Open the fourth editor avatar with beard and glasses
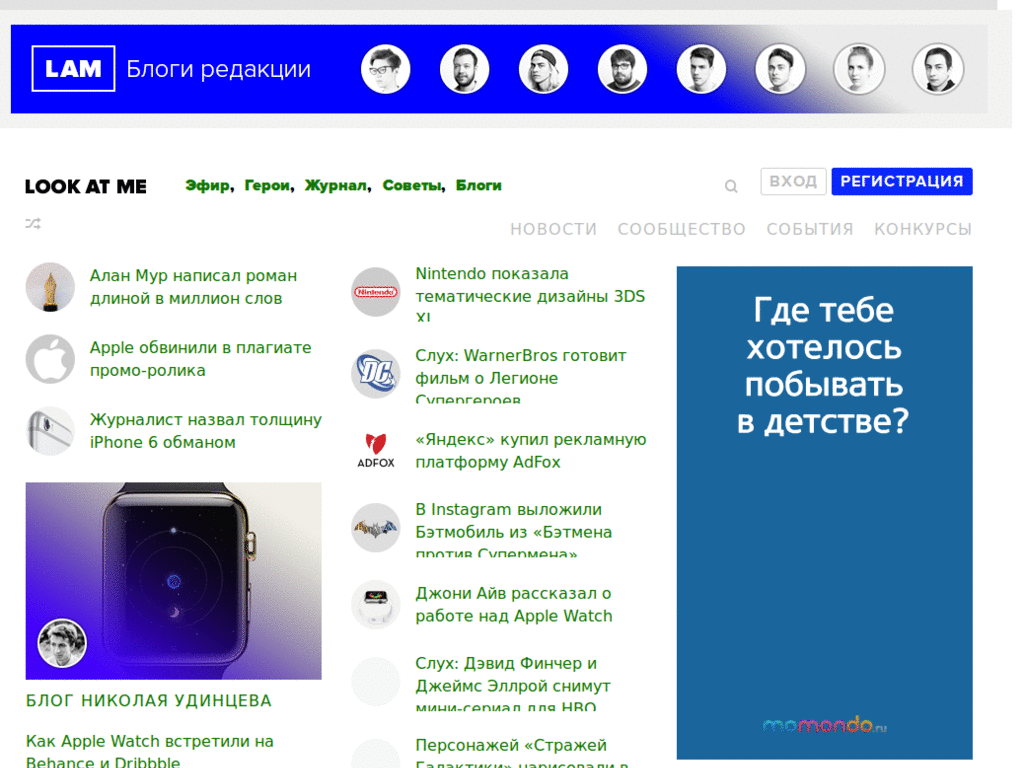Screen dimensions: 1024x768 pos(622,69)
